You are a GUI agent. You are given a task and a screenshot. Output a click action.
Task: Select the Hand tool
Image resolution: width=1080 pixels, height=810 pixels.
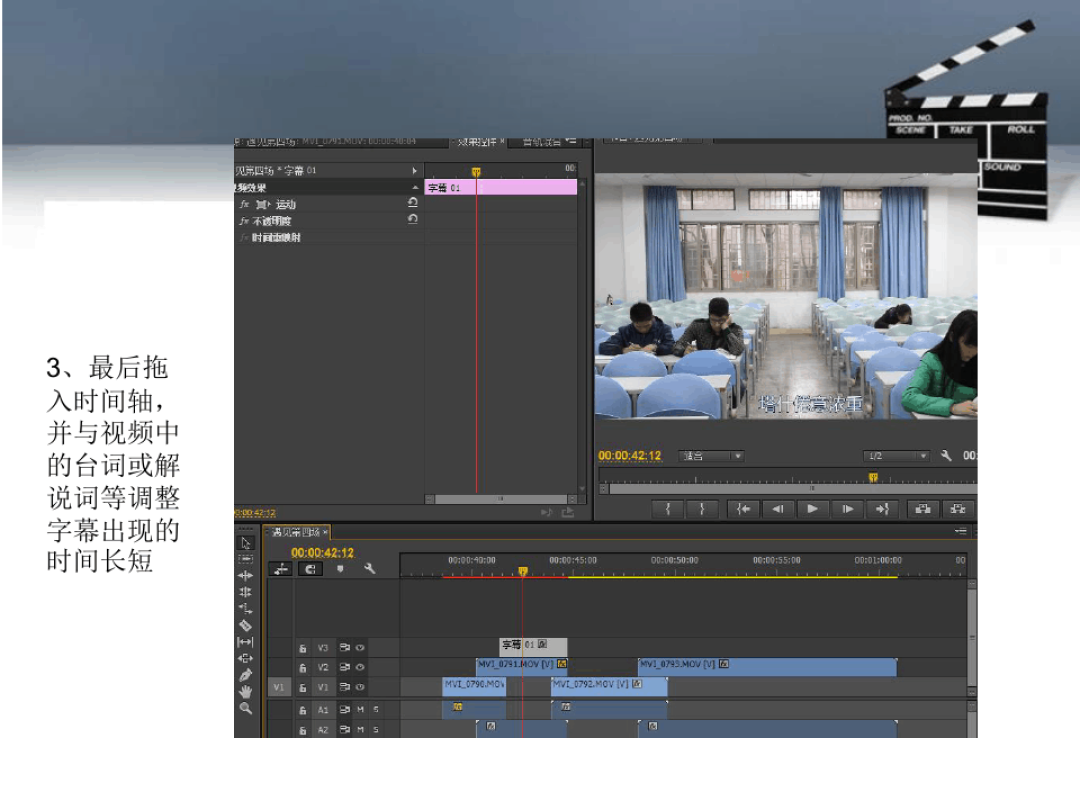(x=245, y=692)
